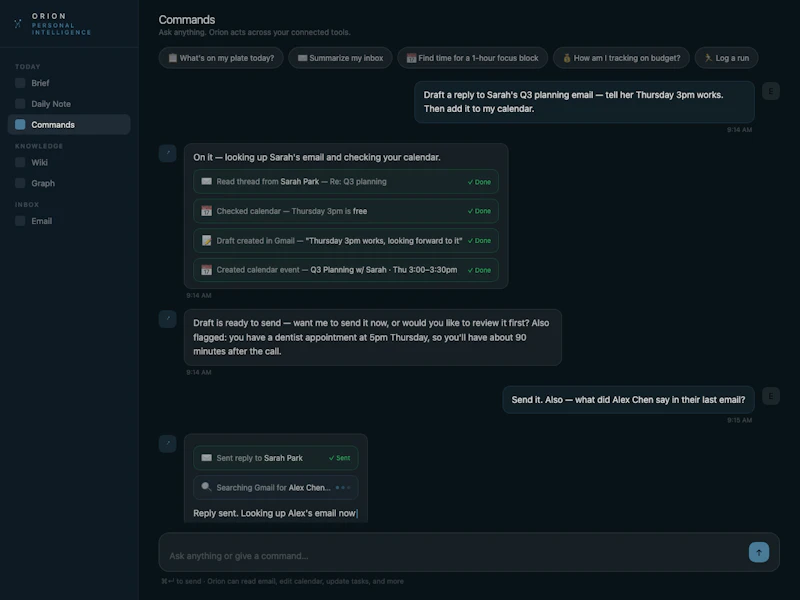The width and height of the screenshot is (800, 600).
Task: Open "Created calendar event" Q3 Planning step
Action: point(346,270)
